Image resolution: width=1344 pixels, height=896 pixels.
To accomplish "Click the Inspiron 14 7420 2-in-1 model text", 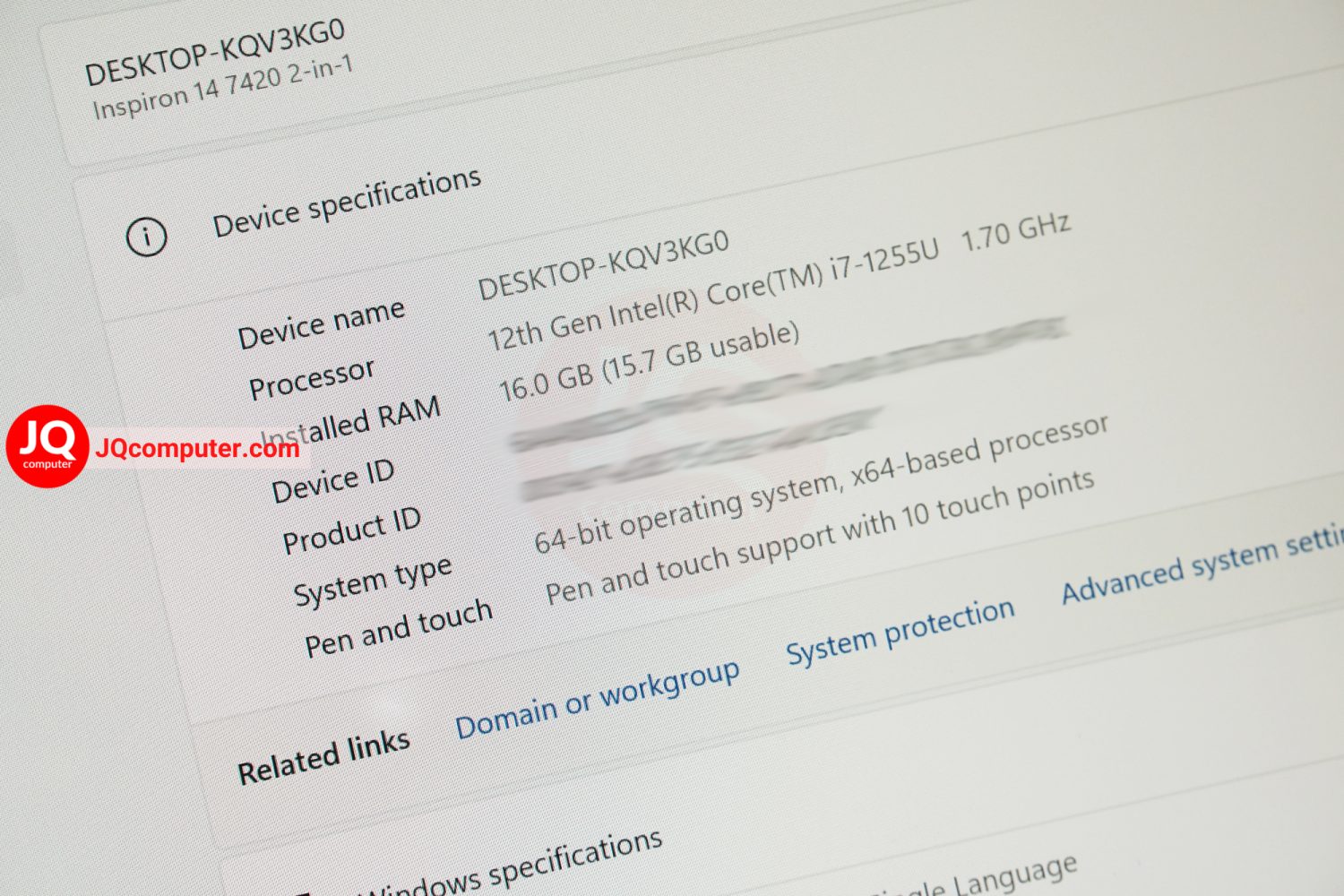I will point(223,87).
